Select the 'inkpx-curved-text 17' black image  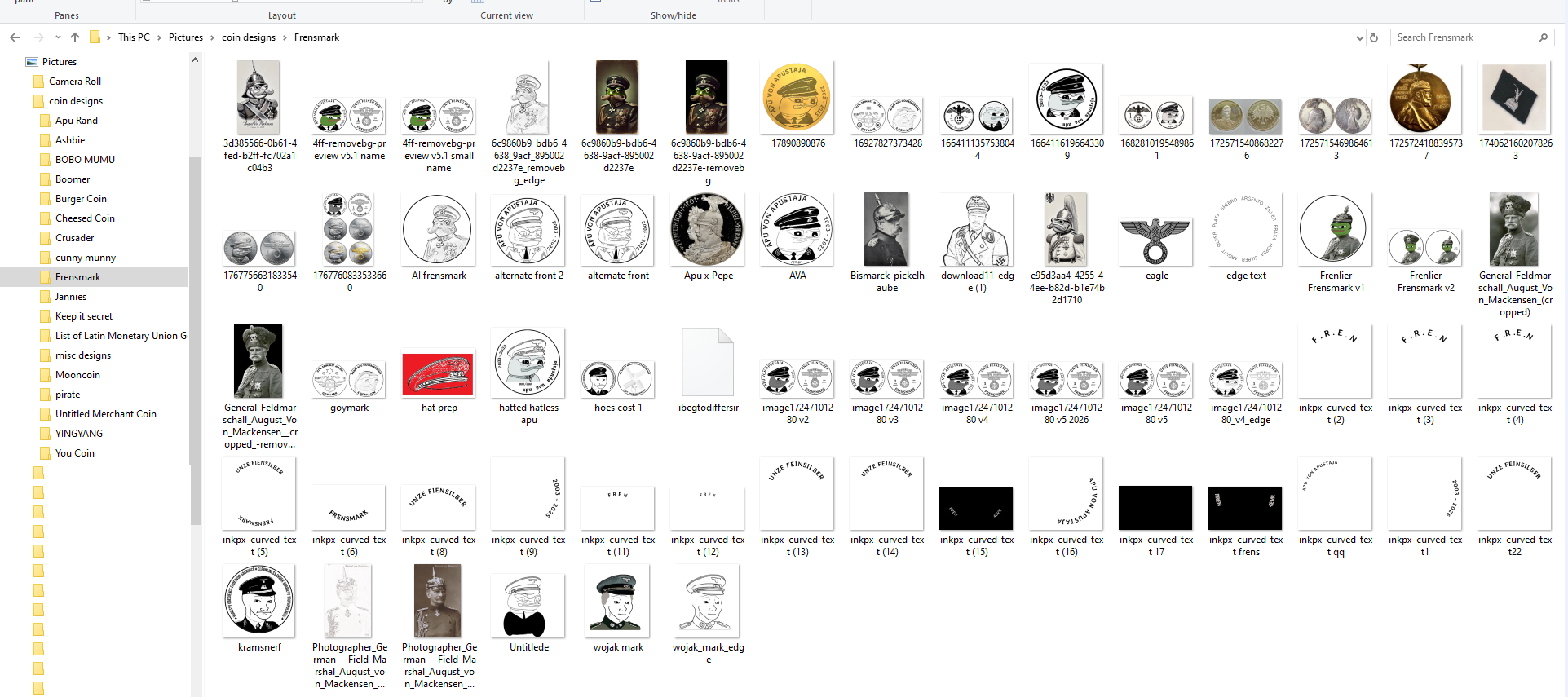(1156, 507)
